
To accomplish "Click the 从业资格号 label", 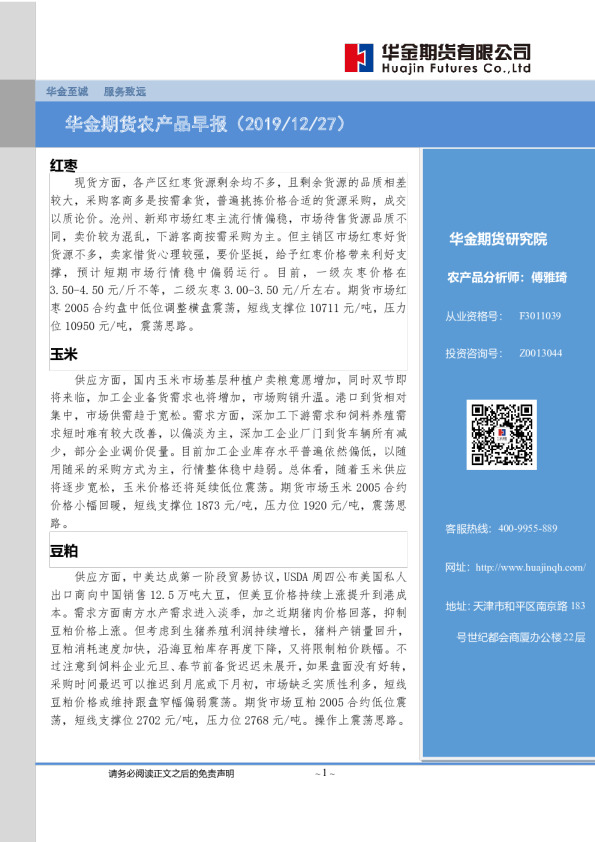I will point(474,316).
